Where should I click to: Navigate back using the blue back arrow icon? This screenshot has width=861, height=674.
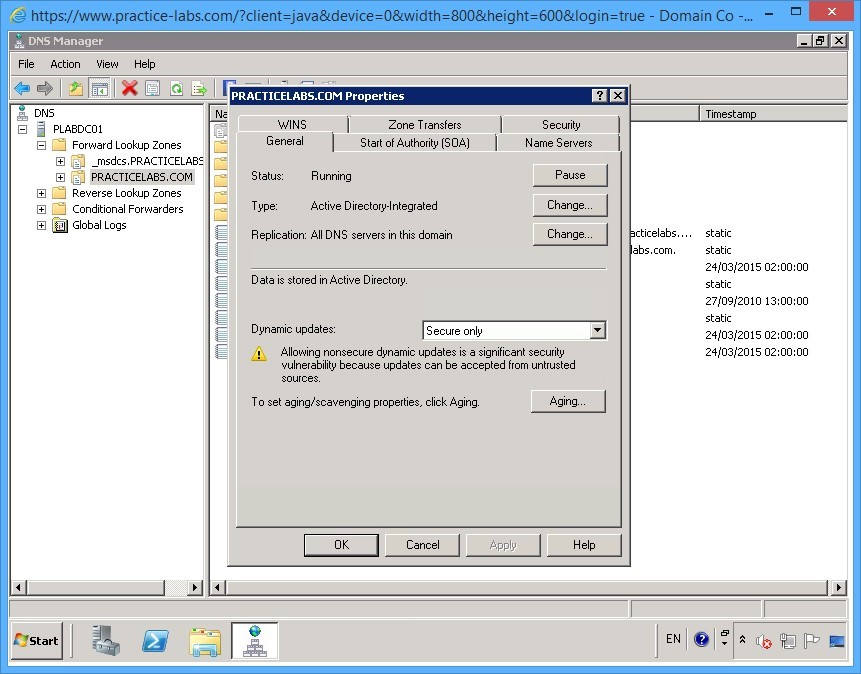[x=22, y=88]
